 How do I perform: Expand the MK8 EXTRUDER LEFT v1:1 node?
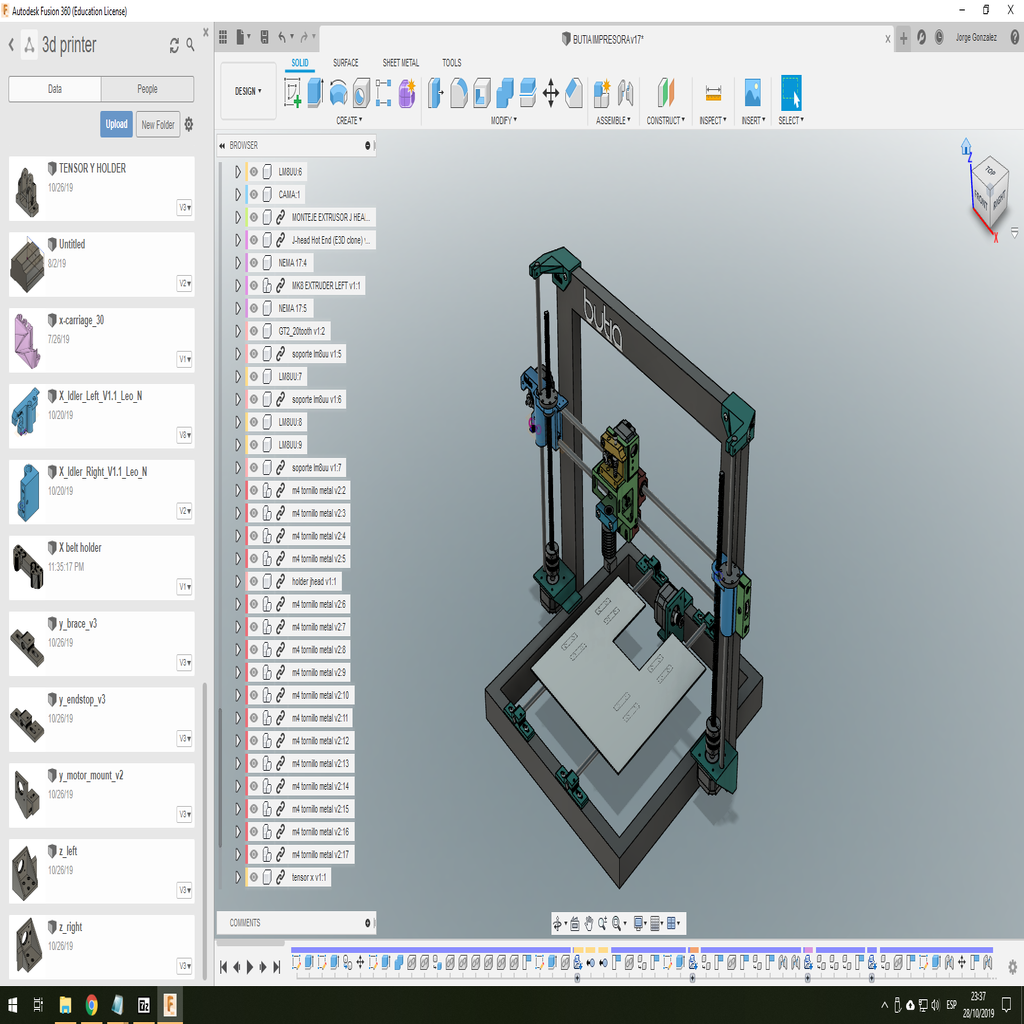[x=238, y=286]
